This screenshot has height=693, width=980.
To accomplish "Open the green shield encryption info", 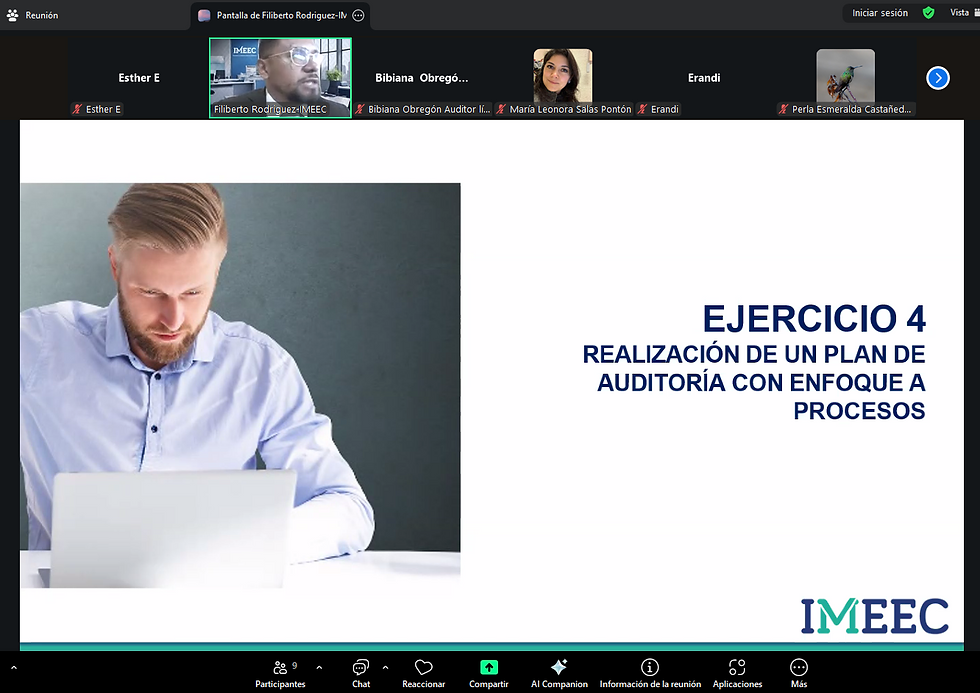I will (x=929, y=13).
